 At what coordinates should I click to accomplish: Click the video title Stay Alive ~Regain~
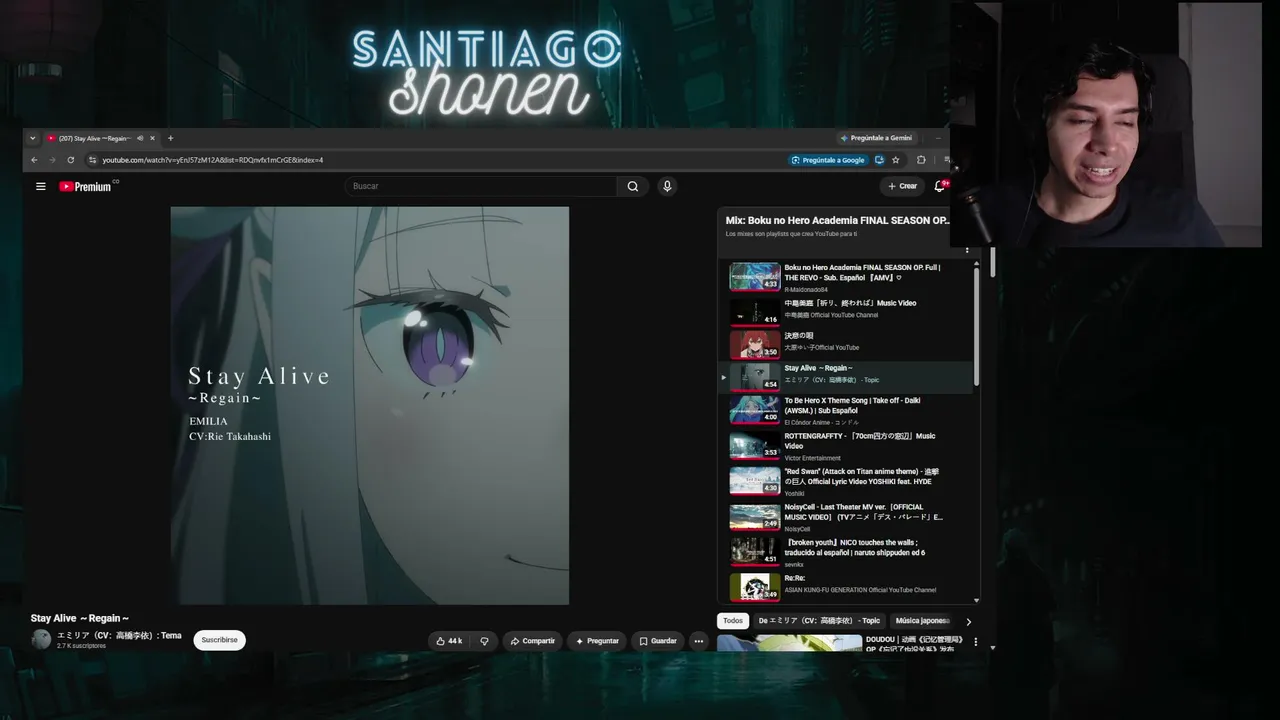[x=80, y=618]
